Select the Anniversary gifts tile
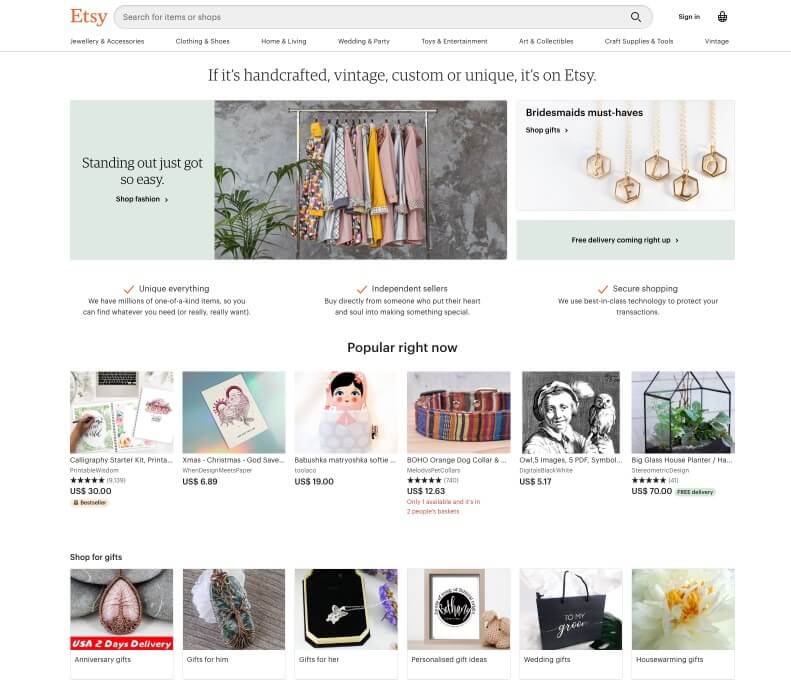Screen dimensions: 791x692 [x=122, y=624]
